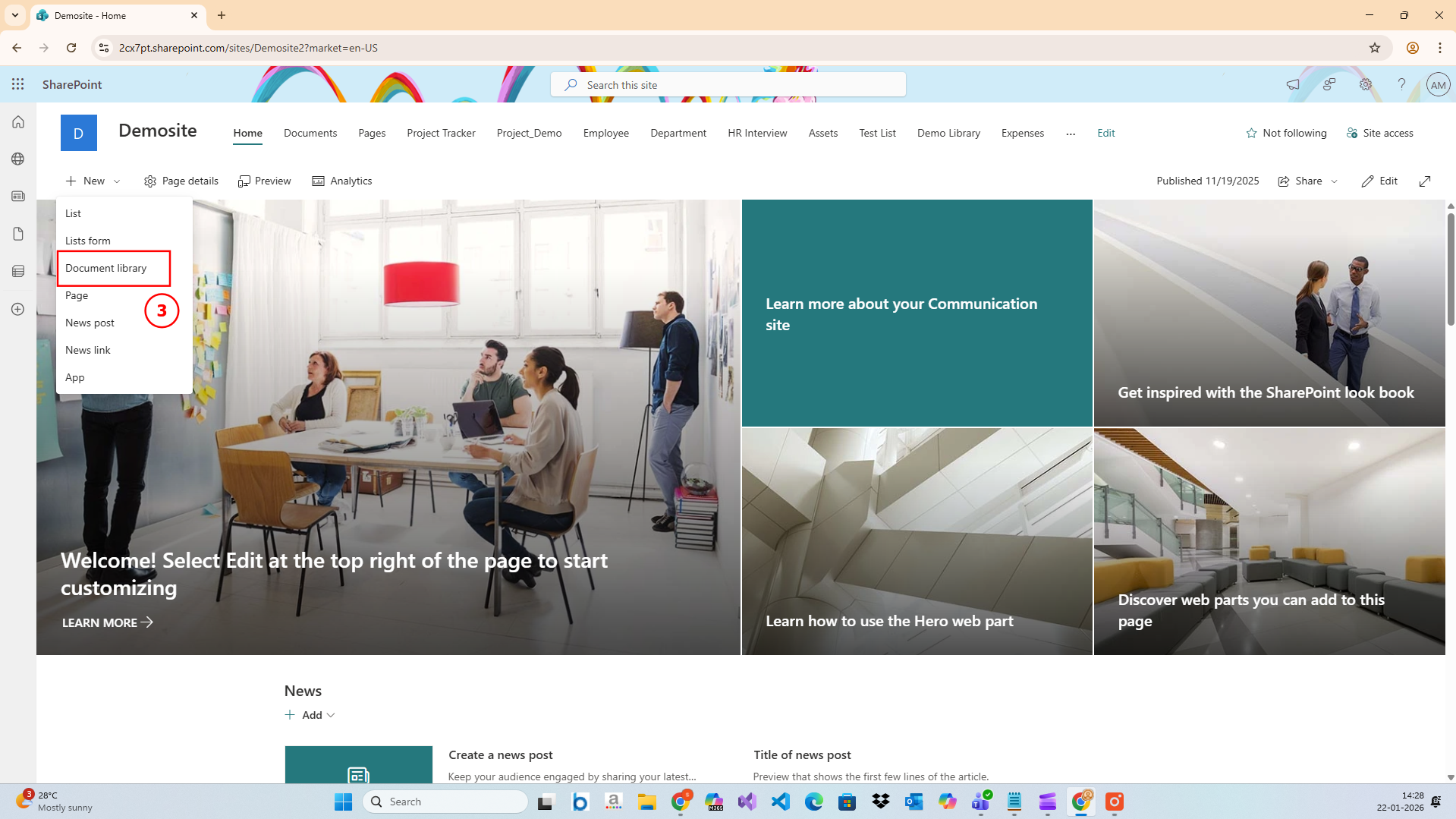Open the Create a news post item
This screenshot has height=819, width=1456.
pyautogui.click(x=501, y=755)
